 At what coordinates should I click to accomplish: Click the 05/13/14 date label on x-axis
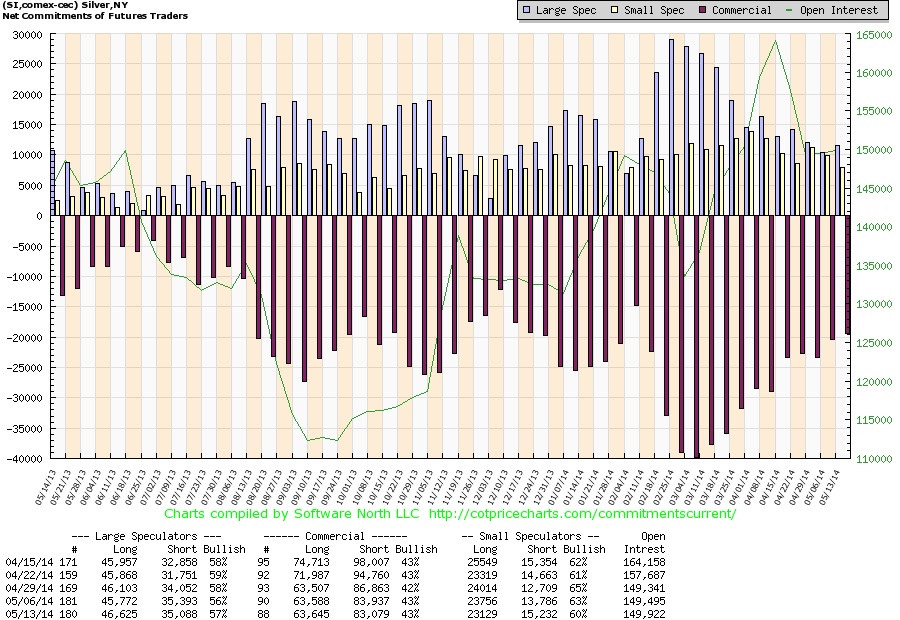pyautogui.click(x=830, y=488)
